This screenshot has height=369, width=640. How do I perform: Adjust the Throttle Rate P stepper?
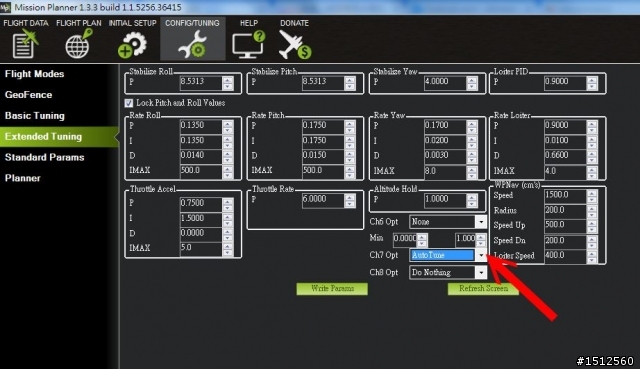pos(350,200)
